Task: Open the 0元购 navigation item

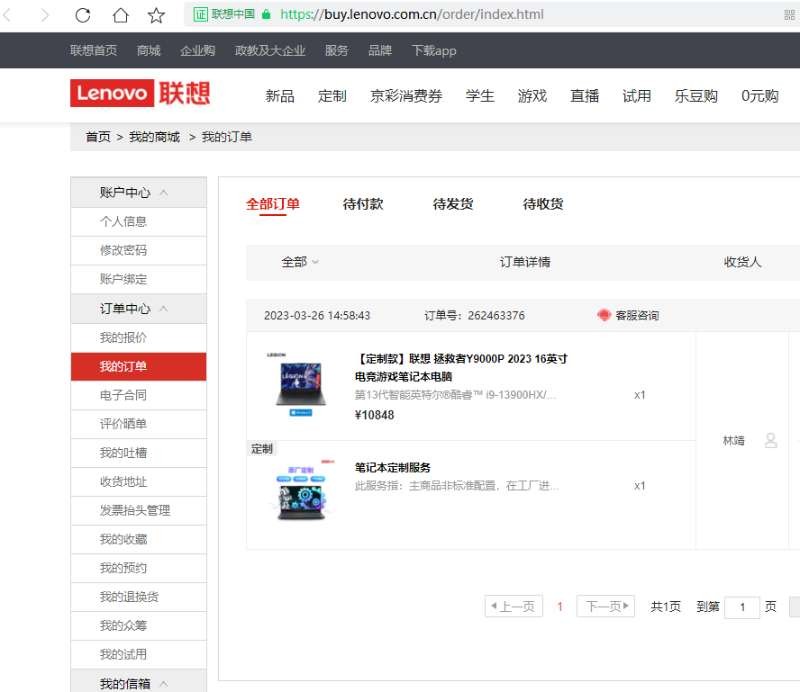Action: (760, 96)
